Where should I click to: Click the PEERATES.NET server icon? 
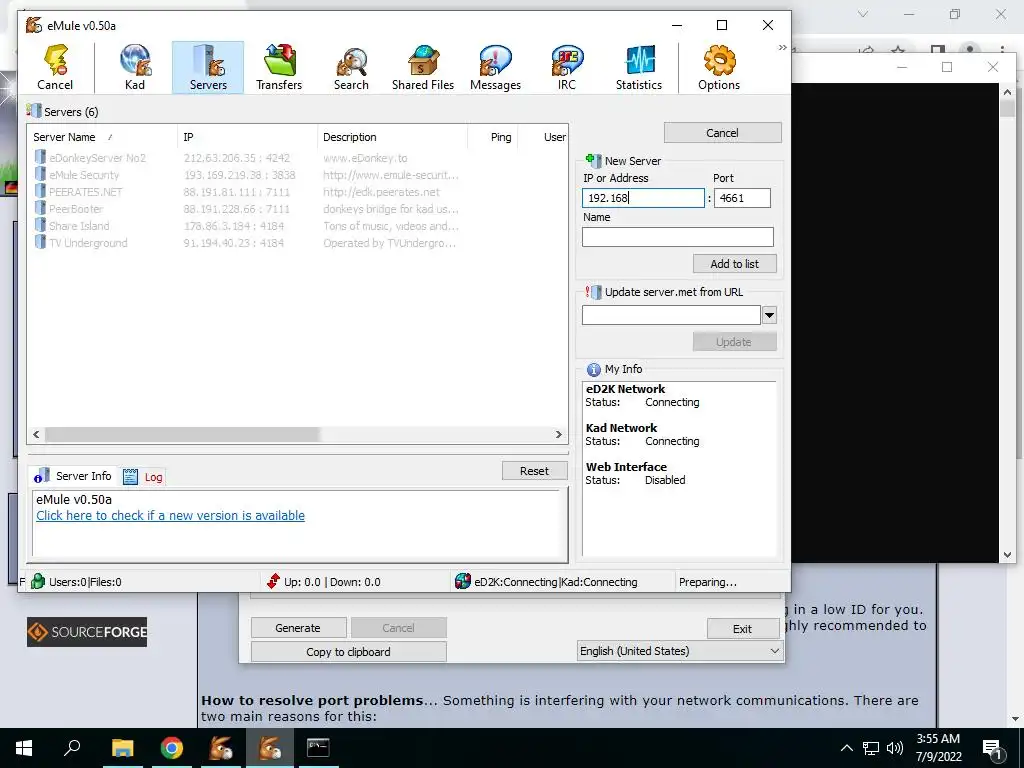click(40, 191)
